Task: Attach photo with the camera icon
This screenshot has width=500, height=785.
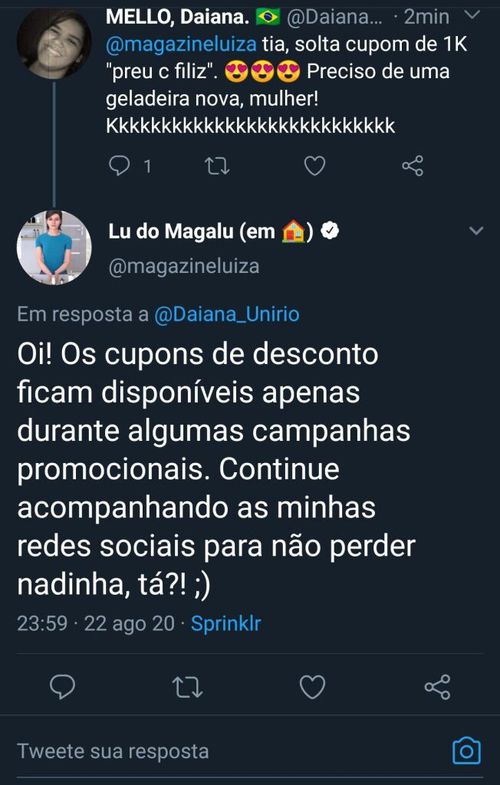Action: (466, 751)
